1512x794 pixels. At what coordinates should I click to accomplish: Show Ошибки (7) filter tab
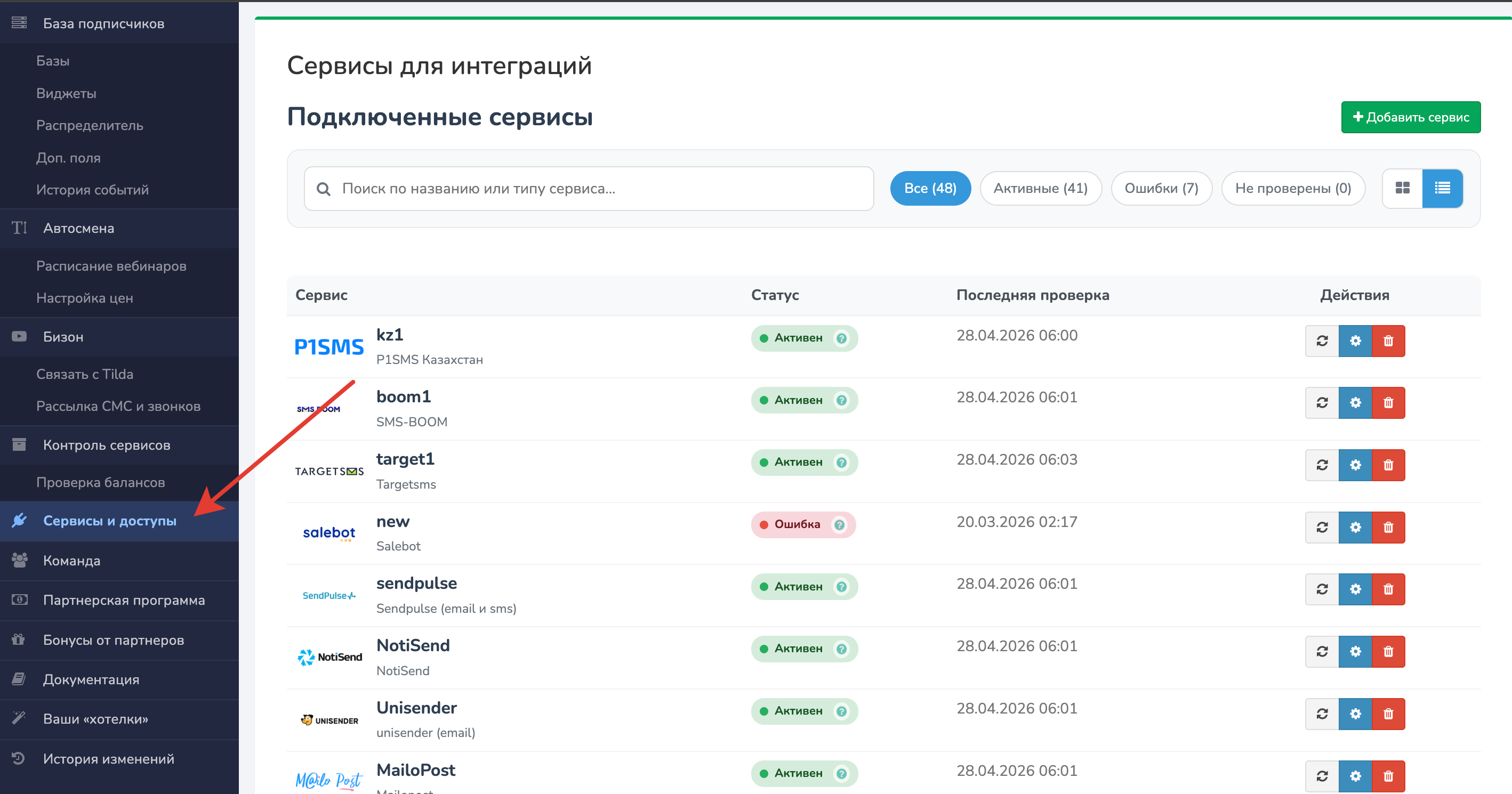coord(1161,189)
